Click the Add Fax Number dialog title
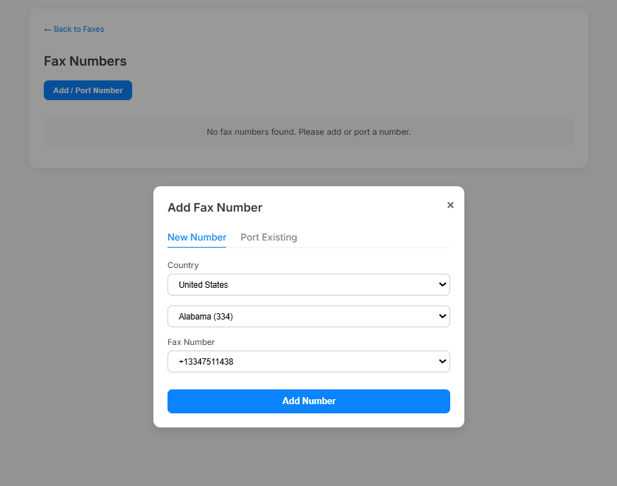This screenshot has width=617, height=486. click(215, 208)
